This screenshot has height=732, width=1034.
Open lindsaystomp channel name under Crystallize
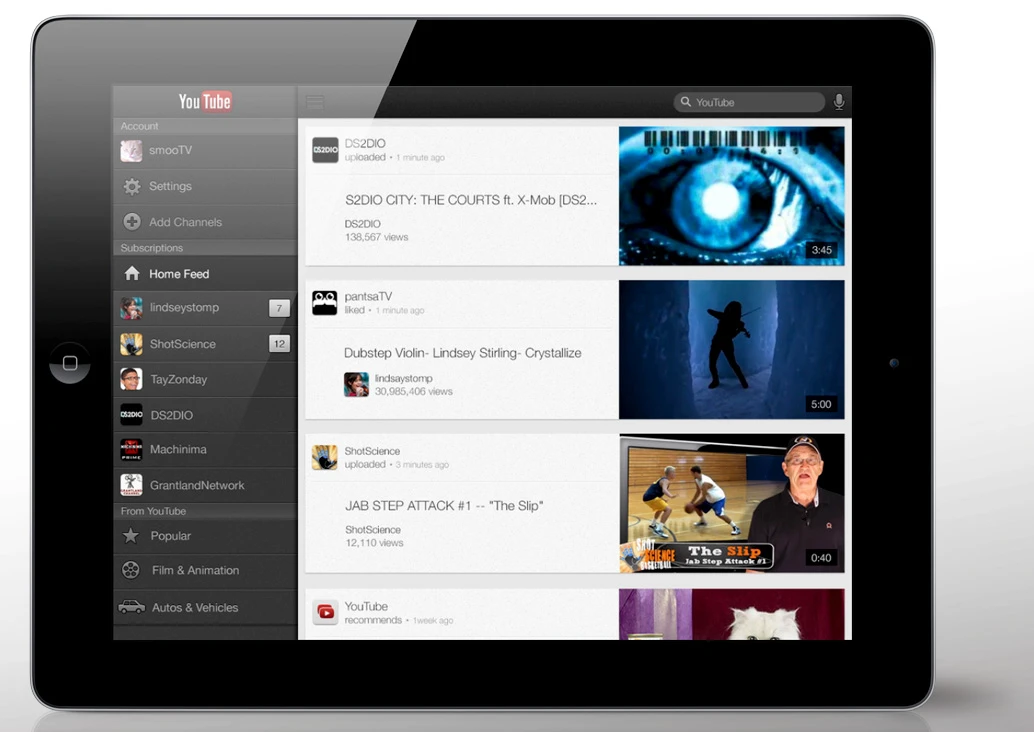404,378
